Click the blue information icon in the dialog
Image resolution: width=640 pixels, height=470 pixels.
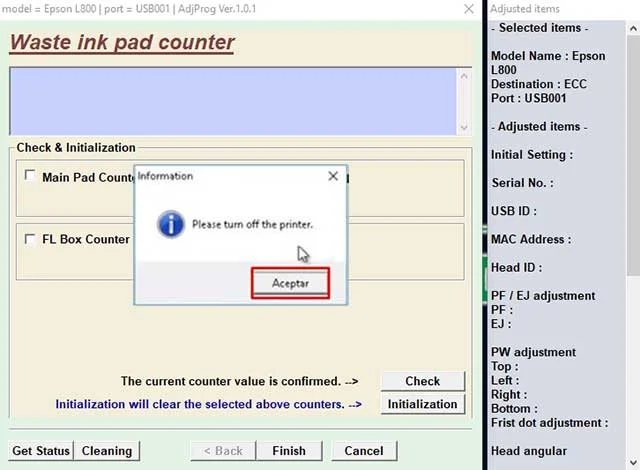pos(172,224)
